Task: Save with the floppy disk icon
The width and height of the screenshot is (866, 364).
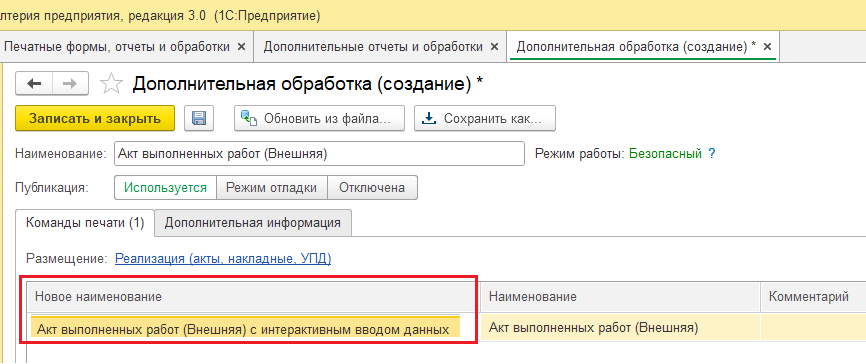Action: (199, 118)
